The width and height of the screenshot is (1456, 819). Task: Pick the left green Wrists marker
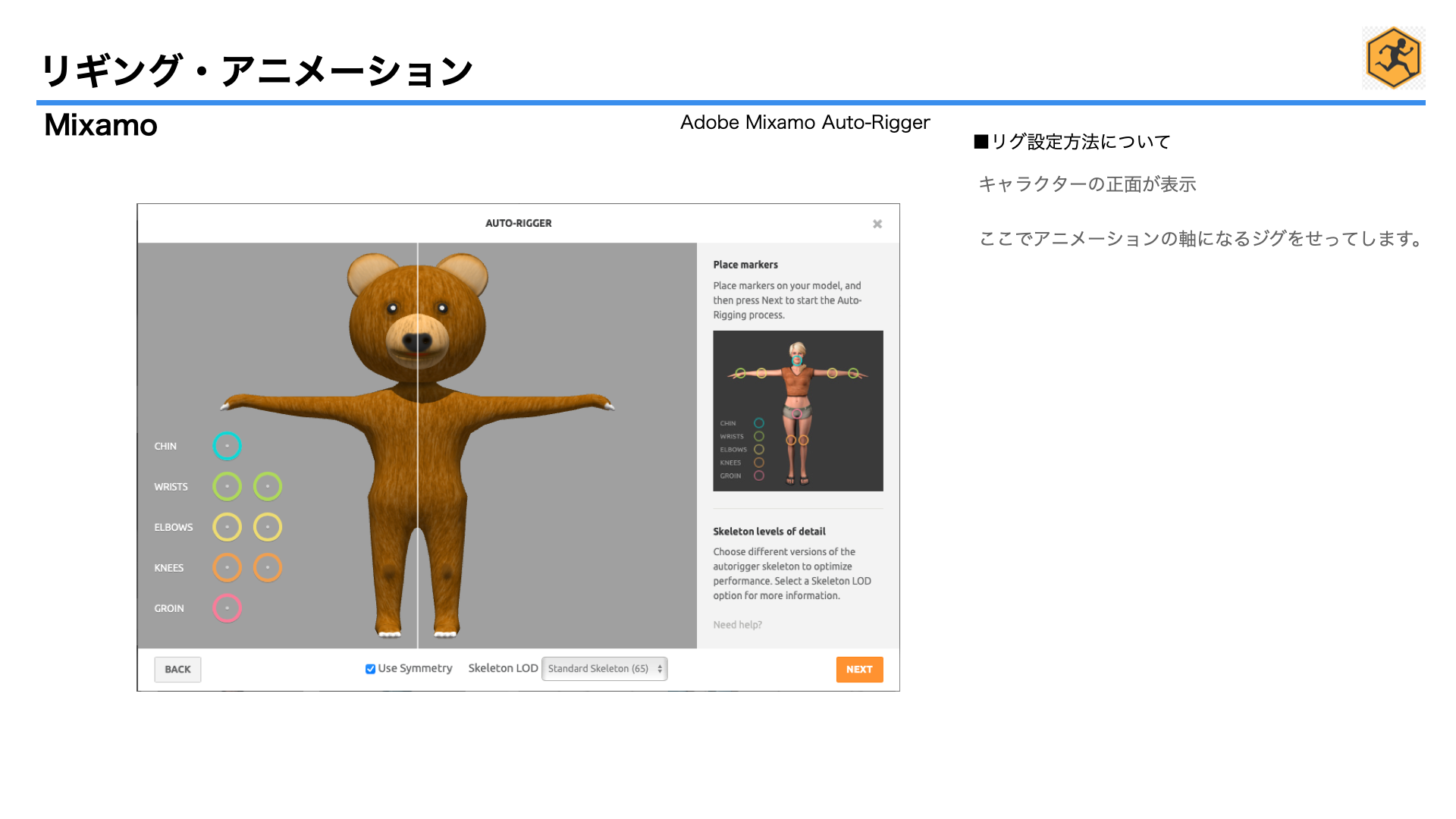(x=227, y=486)
